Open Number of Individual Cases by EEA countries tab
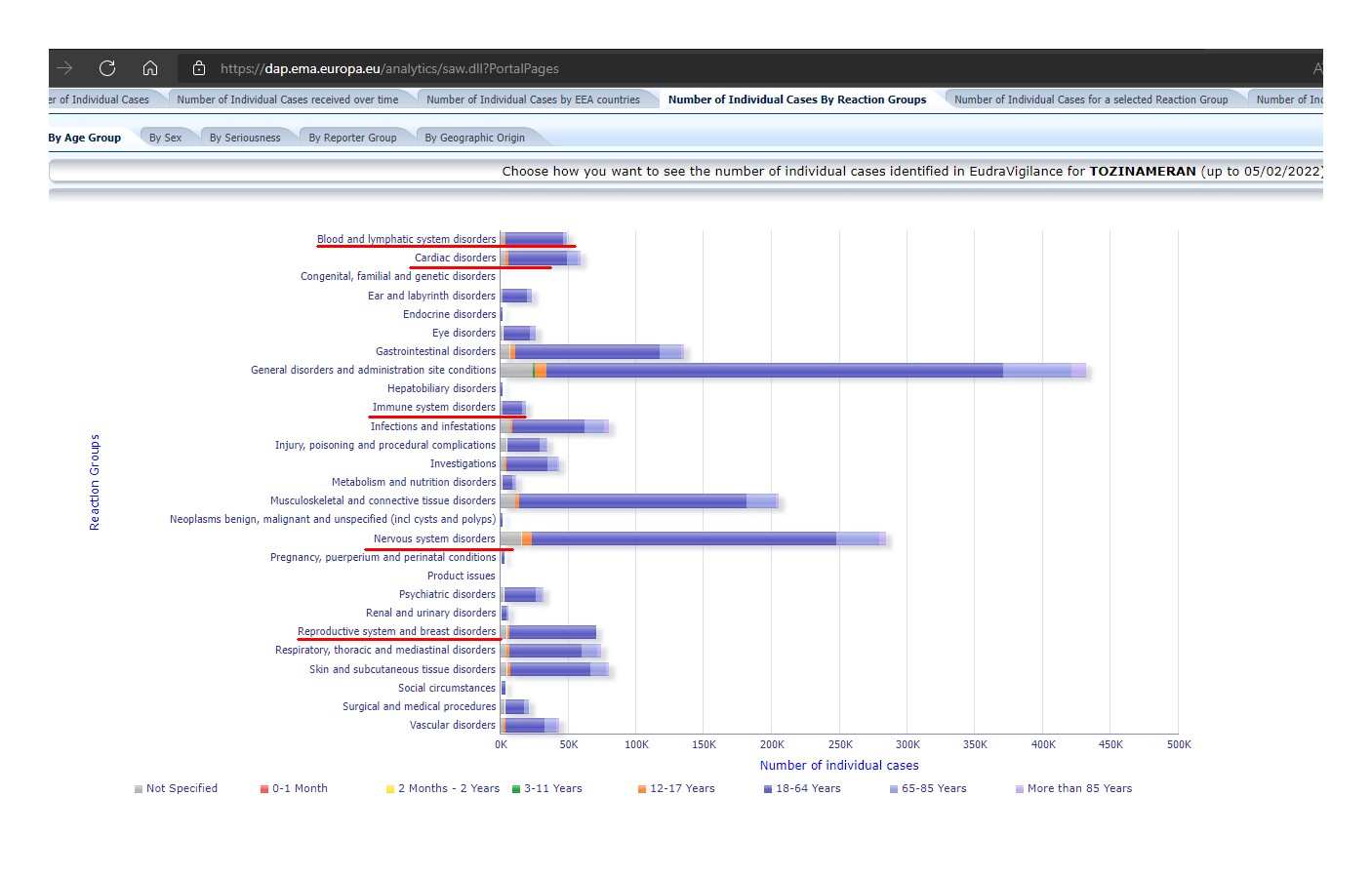The image size is (1372, 876). (533, 100)
